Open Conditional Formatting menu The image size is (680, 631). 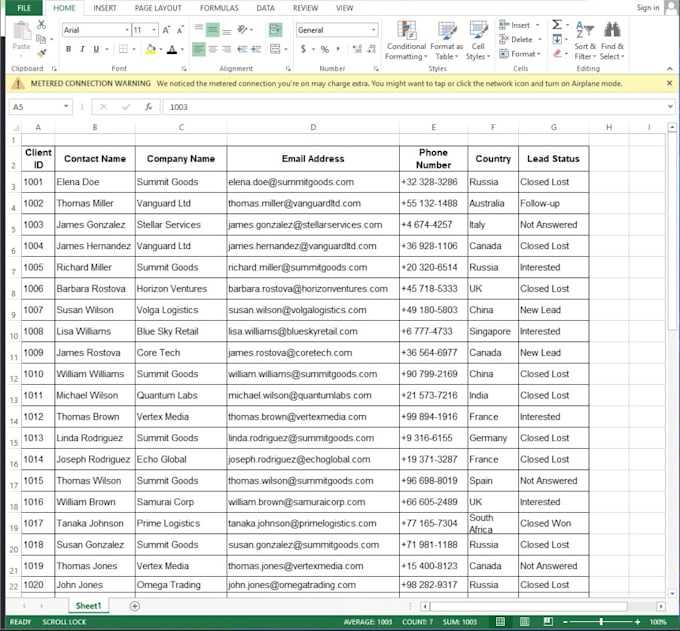406,41
